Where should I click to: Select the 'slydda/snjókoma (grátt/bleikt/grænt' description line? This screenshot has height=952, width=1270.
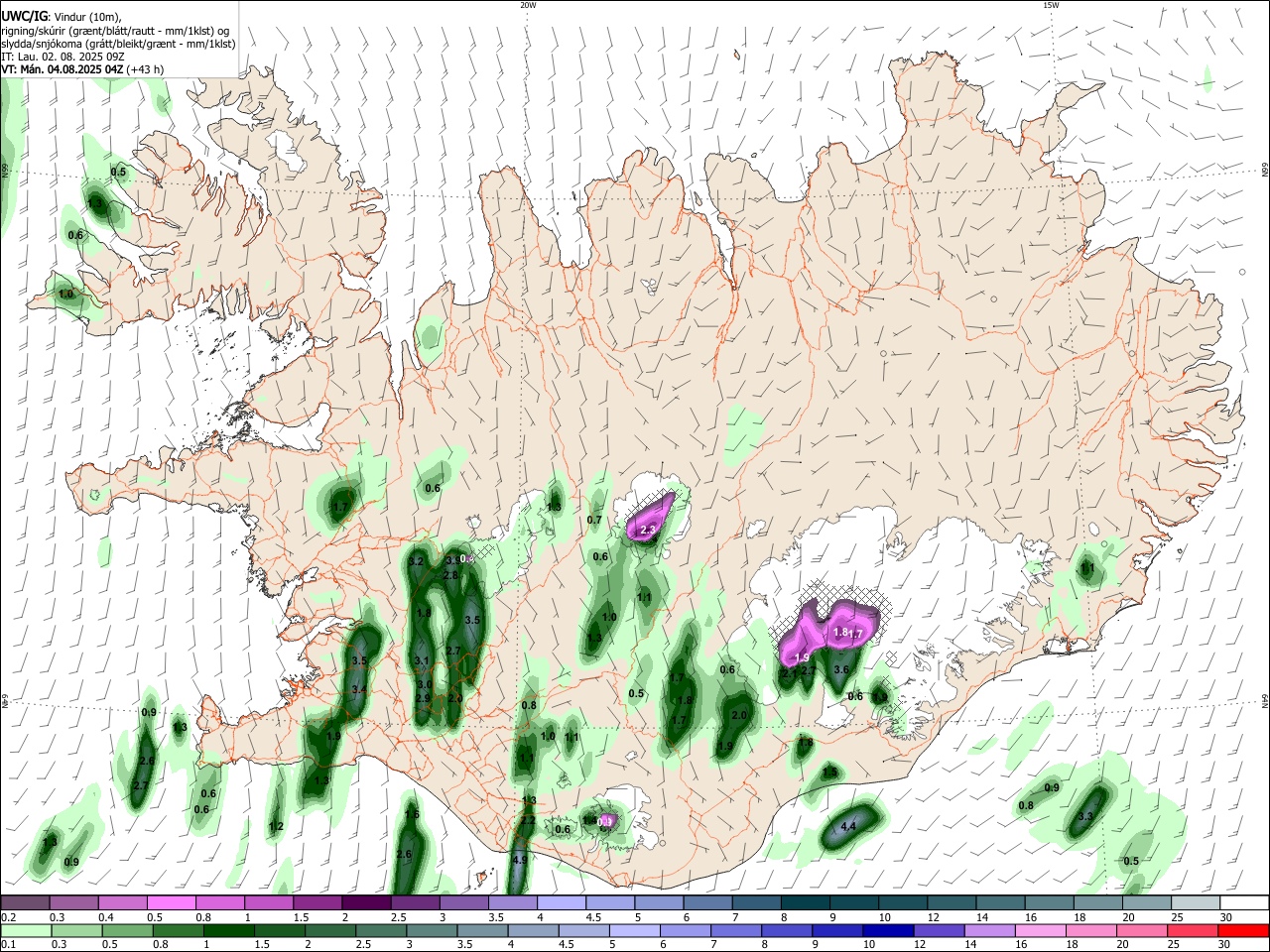click(118, 44)
